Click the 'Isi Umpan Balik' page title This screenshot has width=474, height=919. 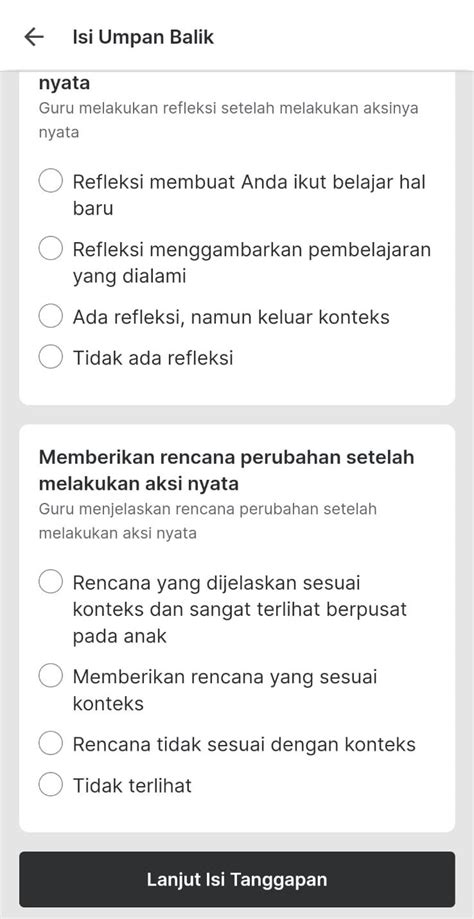click(x=143, y=37)
